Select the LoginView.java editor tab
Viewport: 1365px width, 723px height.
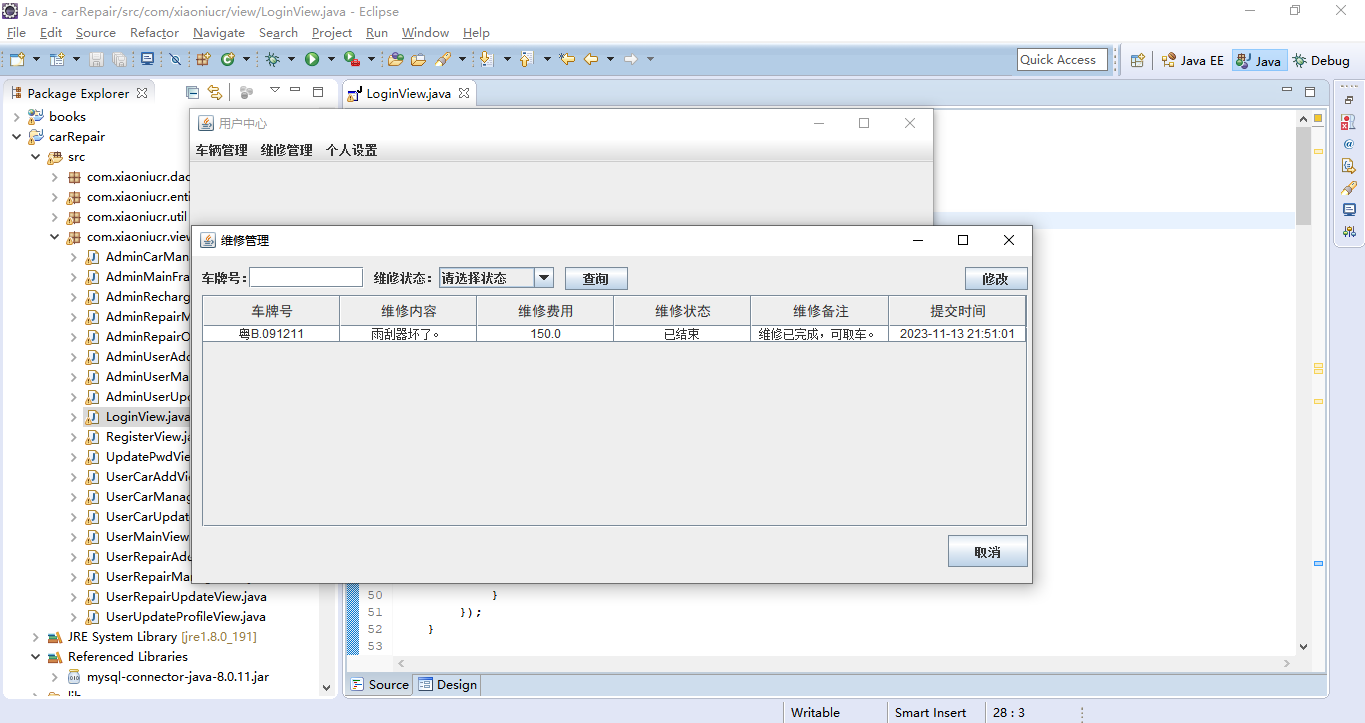408,93
